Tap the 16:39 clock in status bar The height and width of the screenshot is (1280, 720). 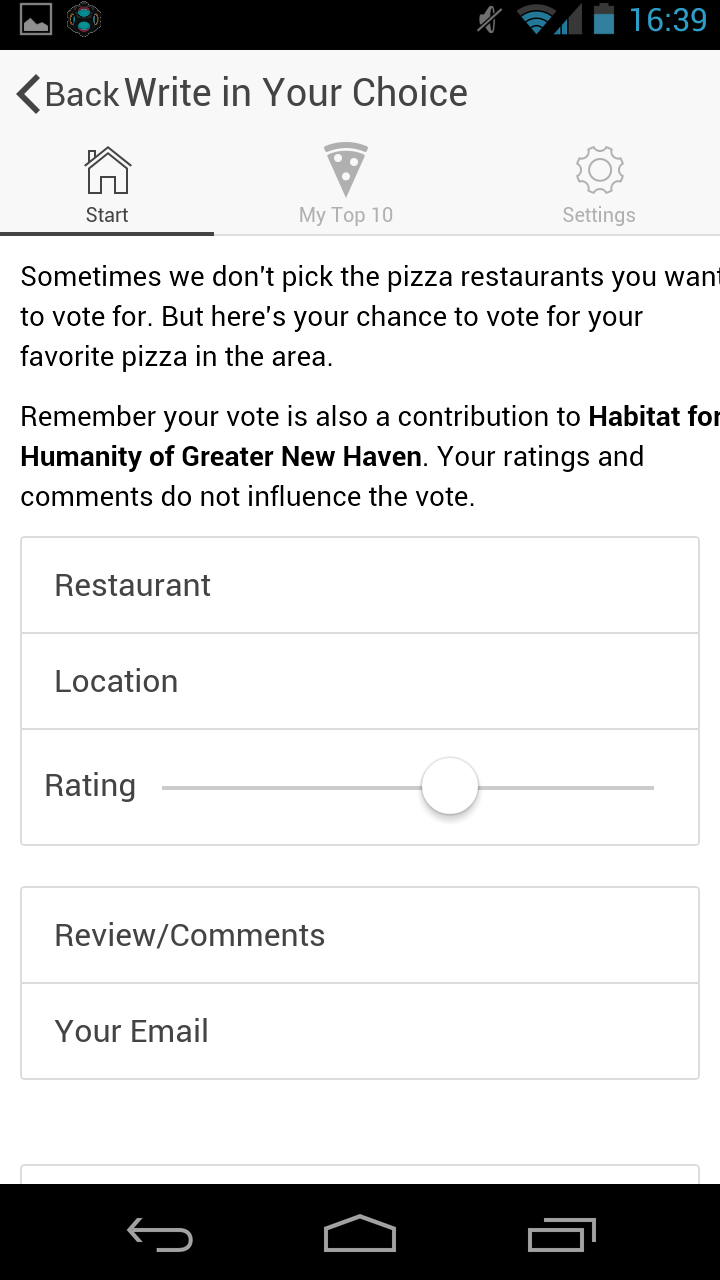pyautogui.click(x=668, y=20)
